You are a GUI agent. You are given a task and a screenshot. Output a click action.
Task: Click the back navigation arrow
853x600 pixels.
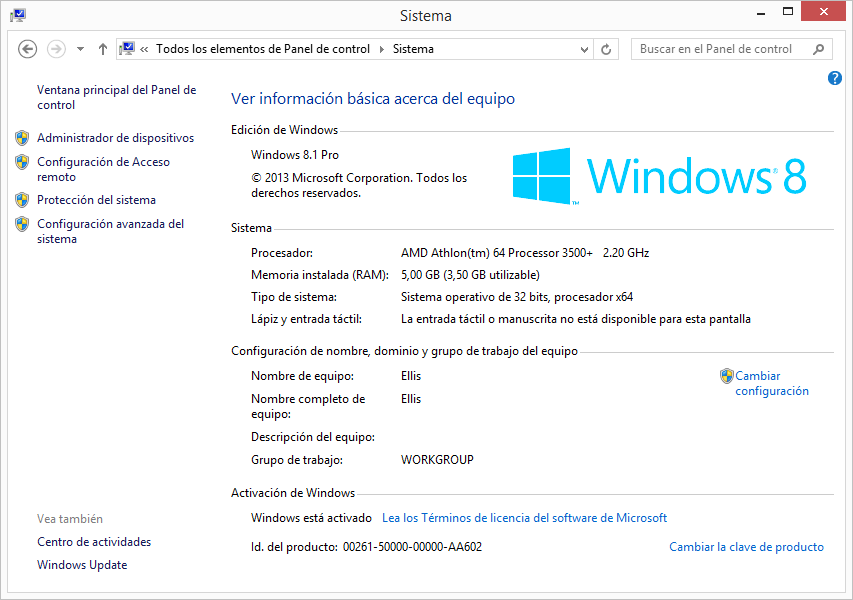(x=28, y=49)
